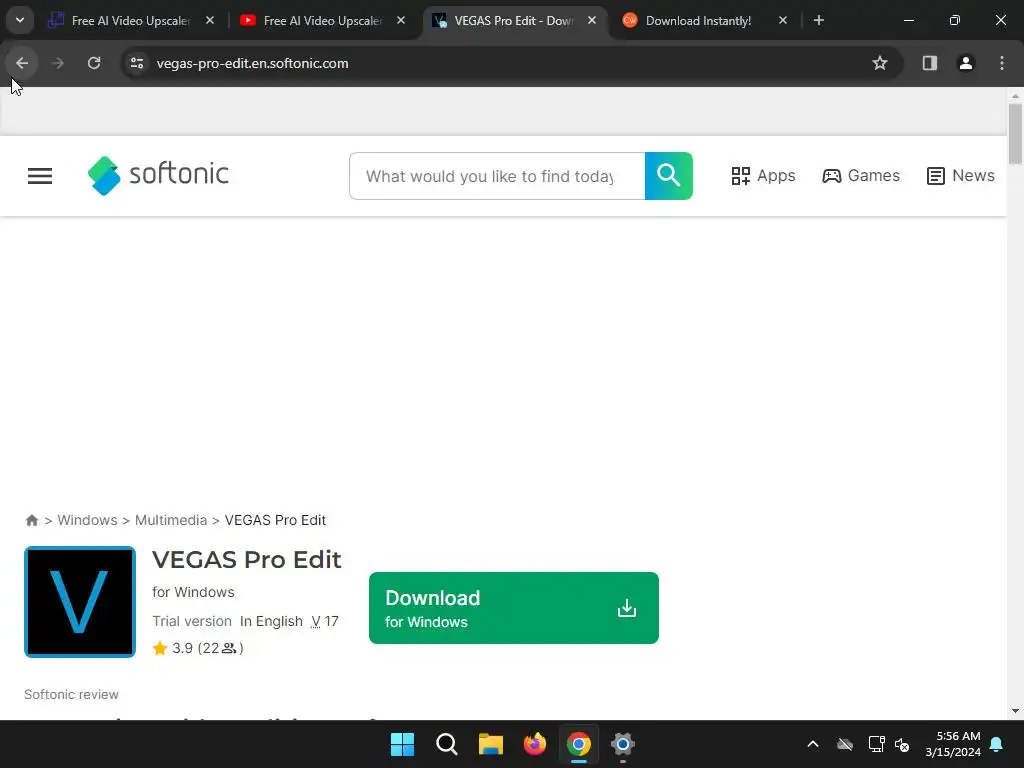Viewport: 1024px width, 768px height.
Task: Go to Softonic home via breadcrumb icon
Action: pyautogui.click(x=31, y=520)
